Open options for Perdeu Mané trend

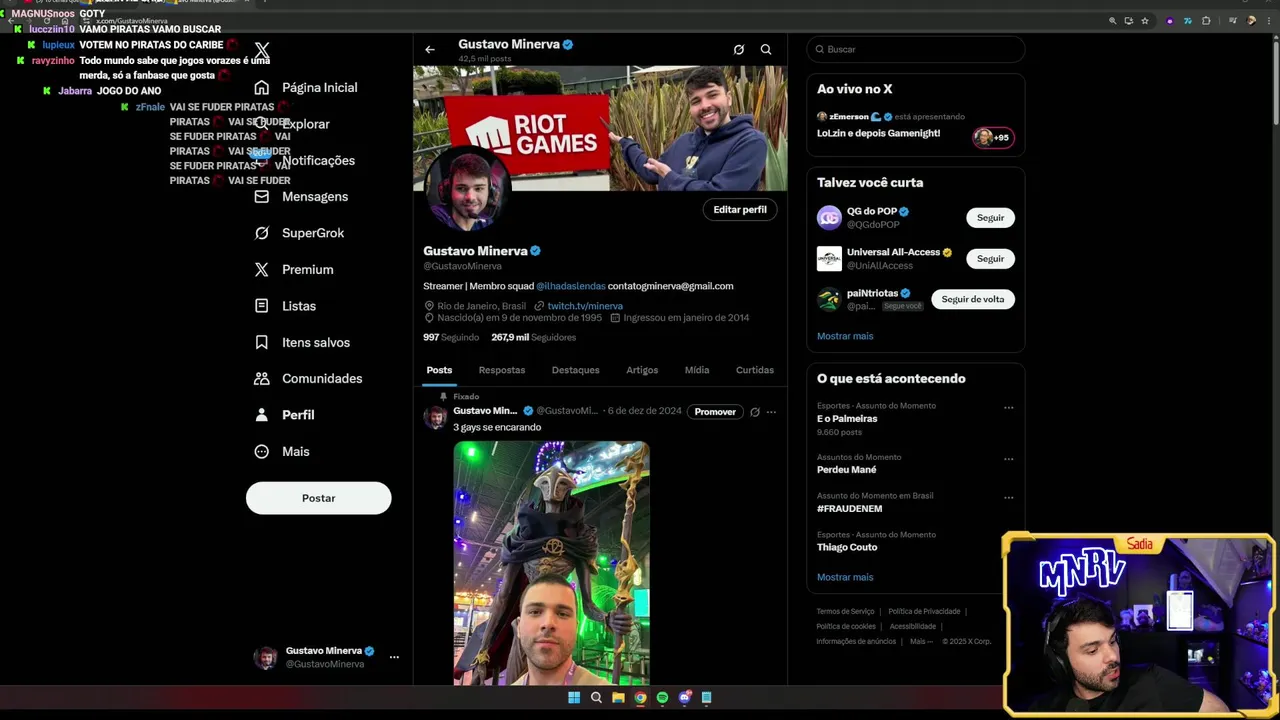[1009, 458]
